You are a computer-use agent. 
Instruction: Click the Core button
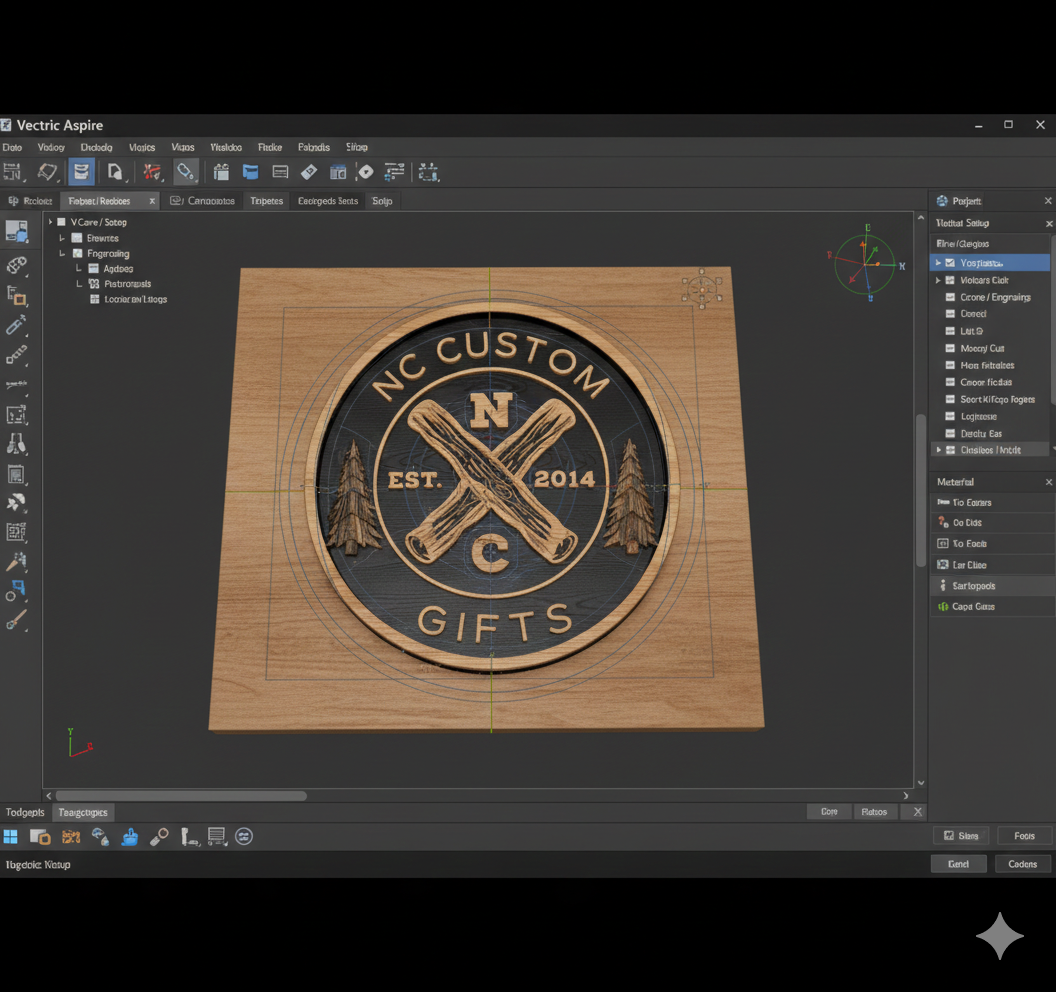[x=829, y=812]
